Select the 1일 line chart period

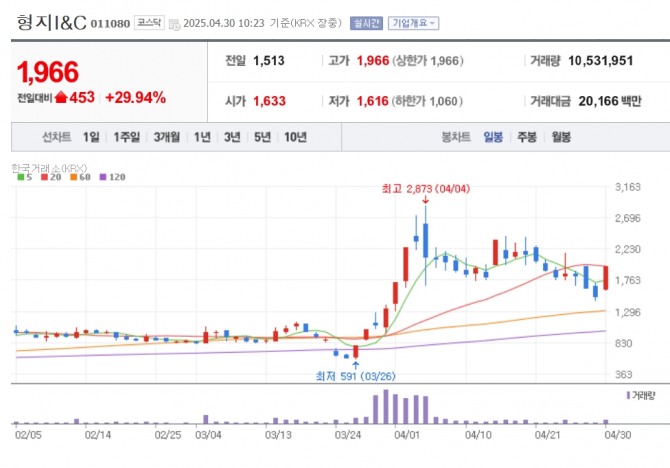[x=91, y=137]
